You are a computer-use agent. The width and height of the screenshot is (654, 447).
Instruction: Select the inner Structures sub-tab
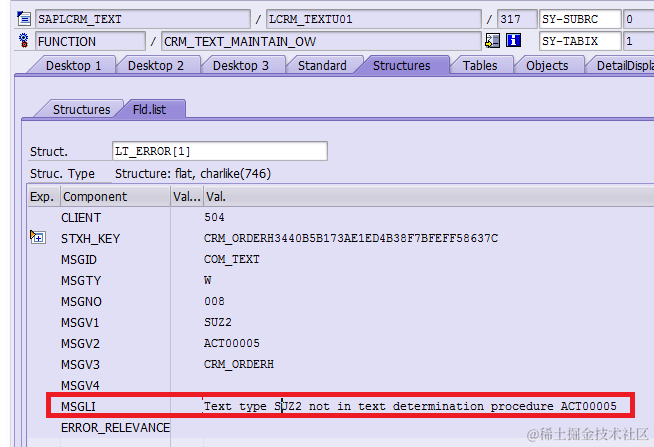pyautogui.click(x=81, y=109)
